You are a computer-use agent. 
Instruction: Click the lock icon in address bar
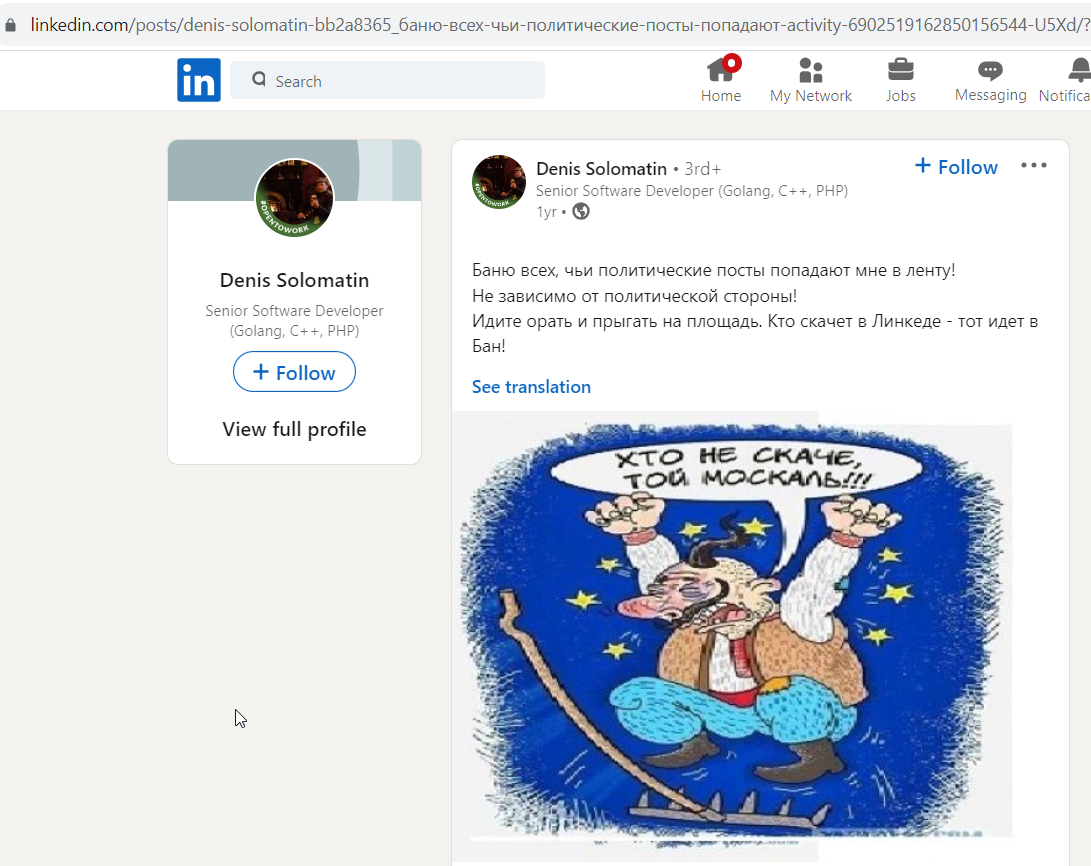10,25
